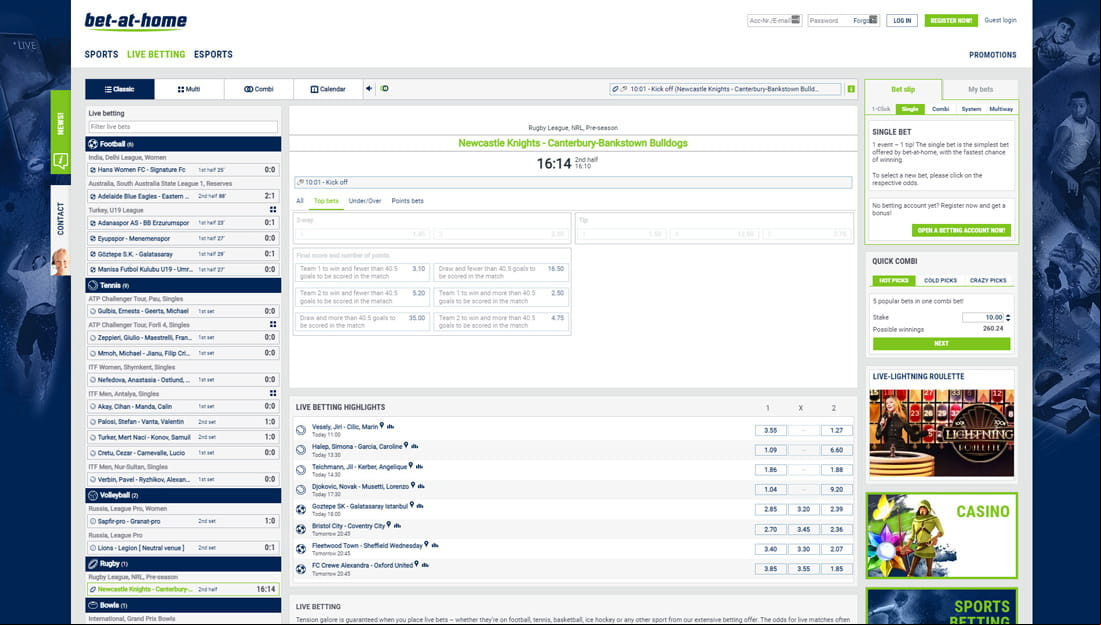Click OPEN A BETTING ACCOUNT NOW! button
1101x625 pixels.
point(961,230)
